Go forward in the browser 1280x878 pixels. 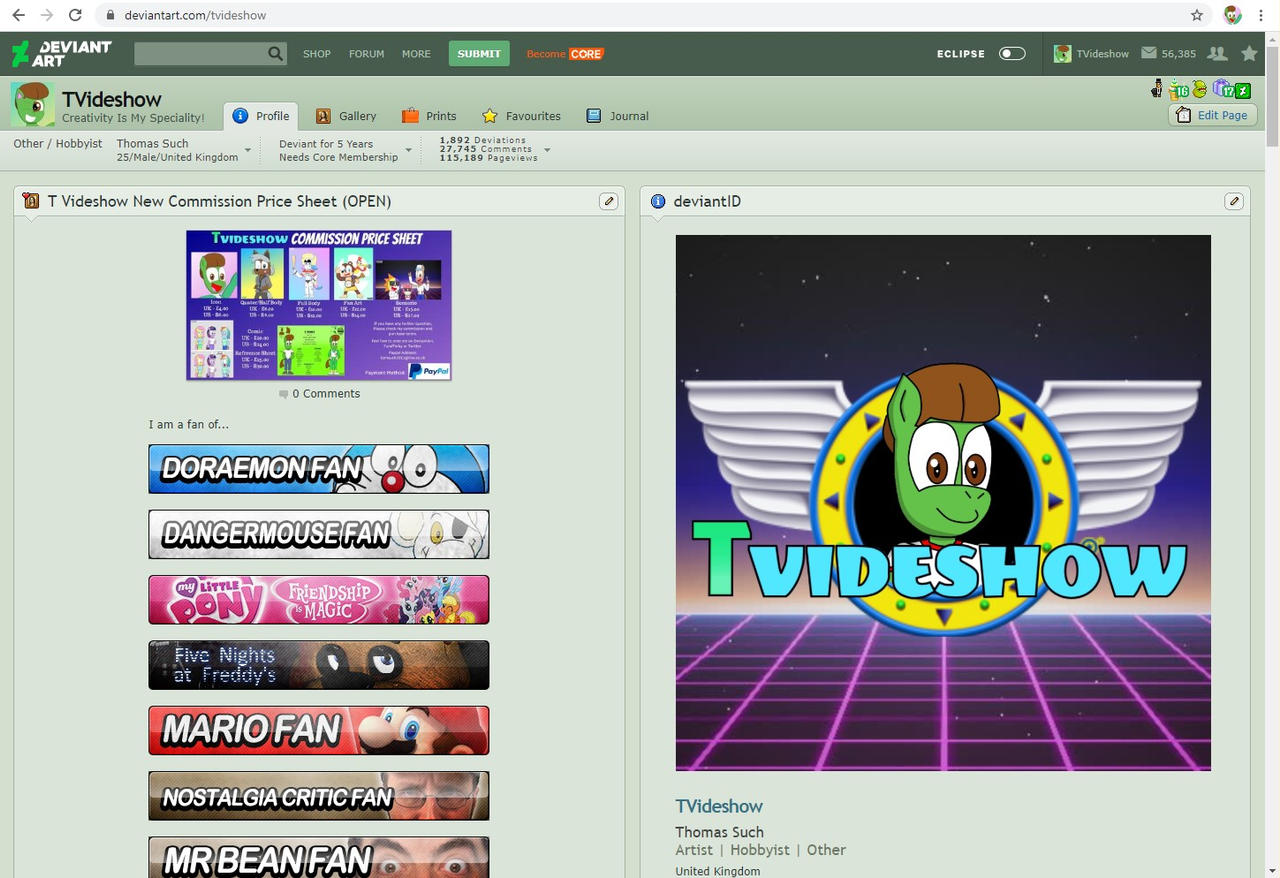(46, 15)
